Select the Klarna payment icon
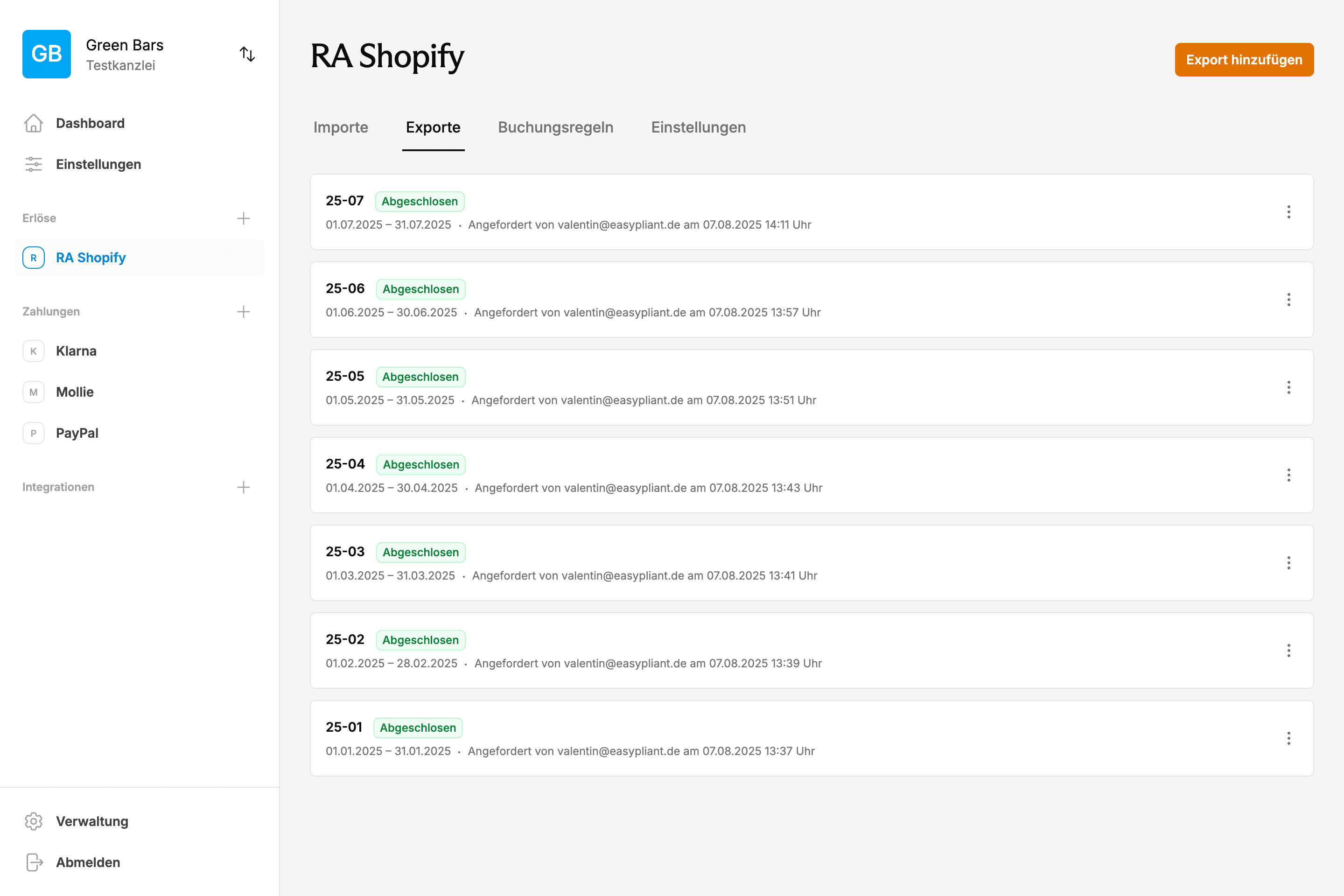The height and width of the screenshot is (896, 1344). point(34,351)
